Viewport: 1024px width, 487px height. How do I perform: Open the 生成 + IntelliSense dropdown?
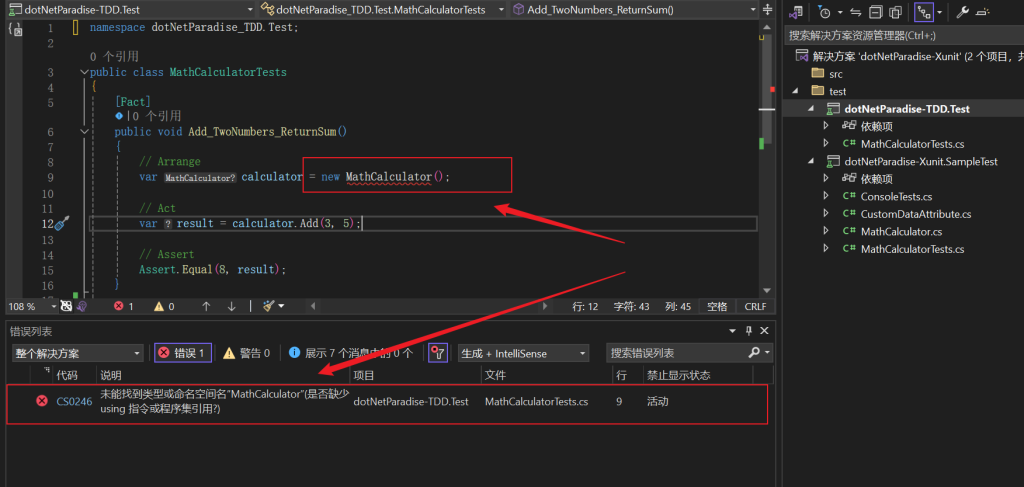click(x=523, y=353)
